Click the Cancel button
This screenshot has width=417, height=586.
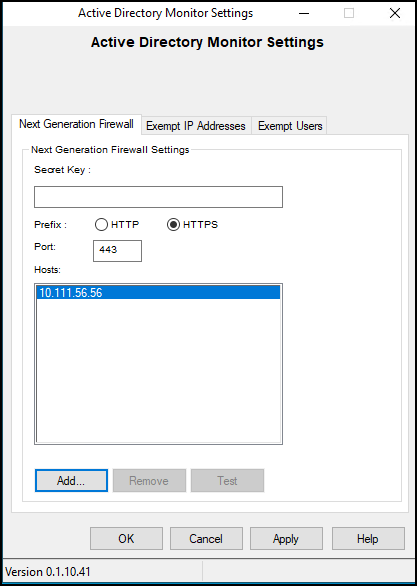click(206, 539)
